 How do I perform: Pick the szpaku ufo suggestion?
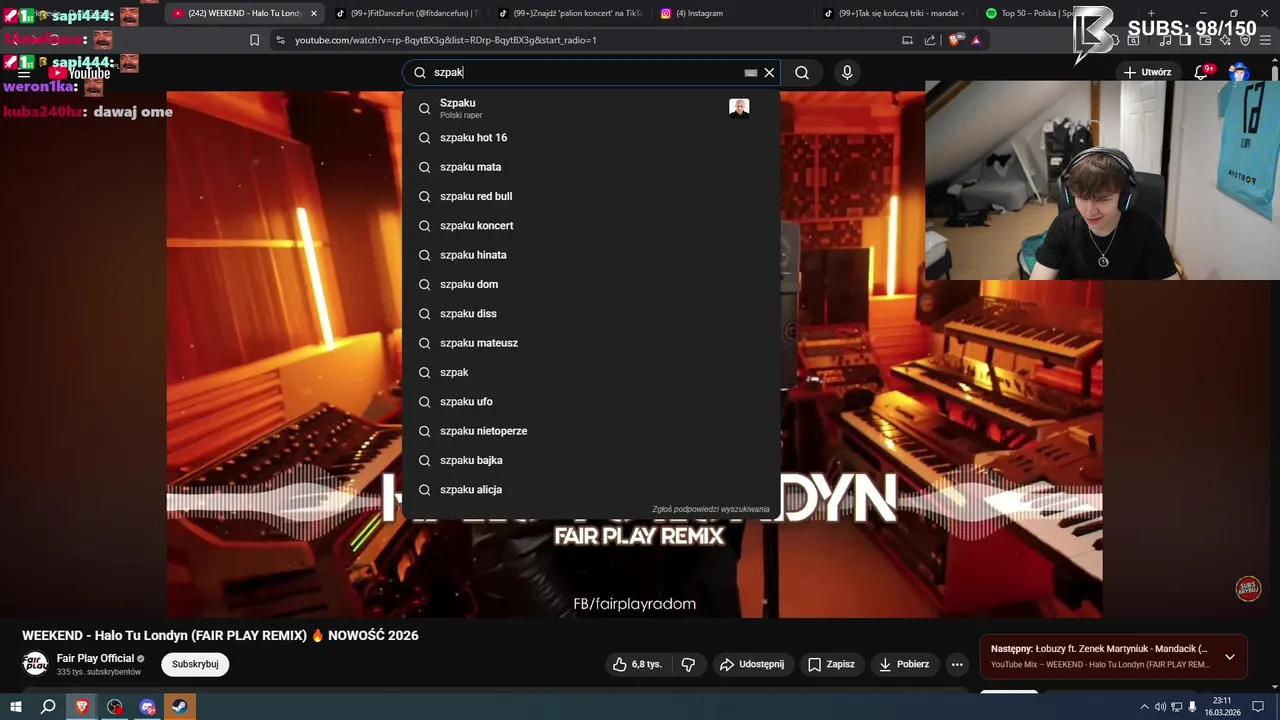[x=591, y=402]
